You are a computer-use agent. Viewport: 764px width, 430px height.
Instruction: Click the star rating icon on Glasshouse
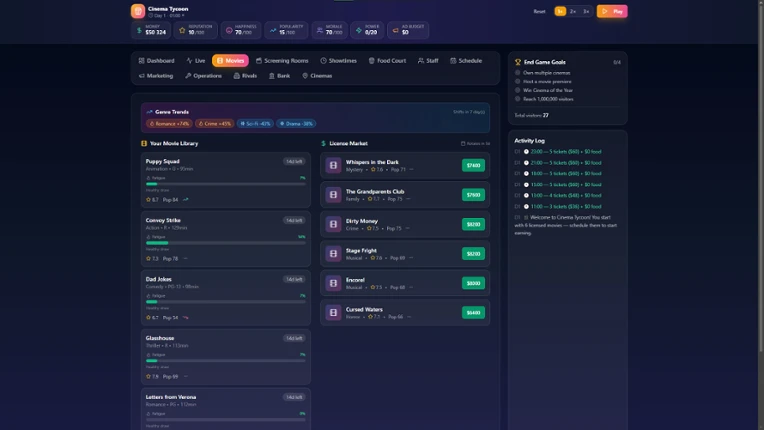(148, 376)
